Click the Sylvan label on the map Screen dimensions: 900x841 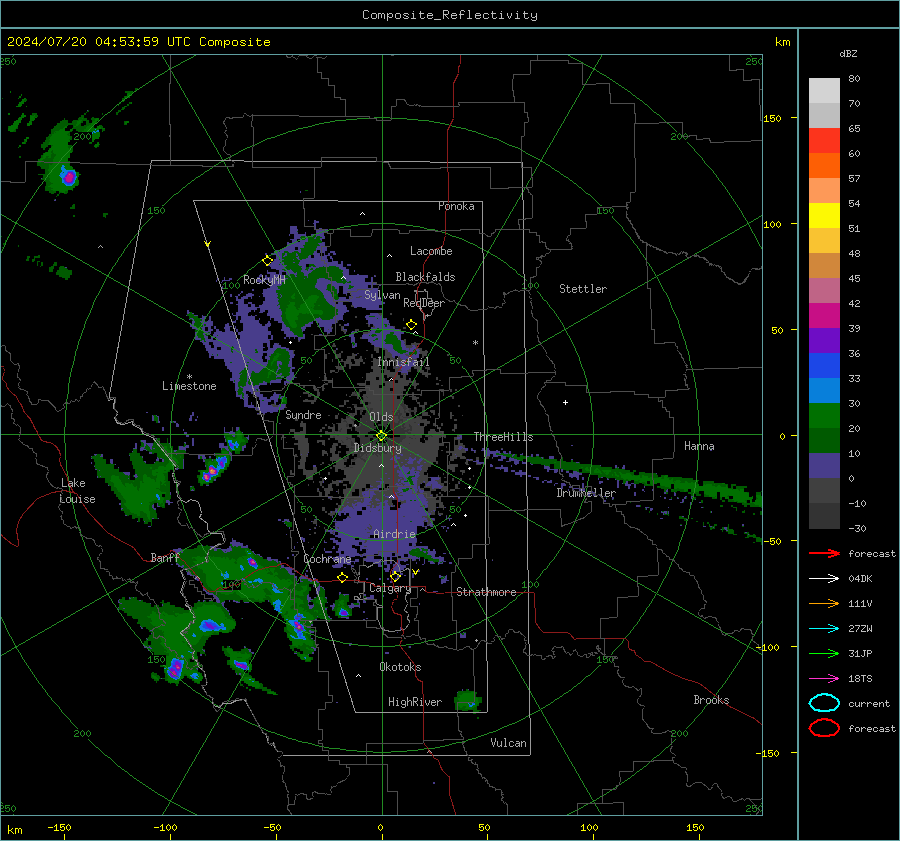(x=382, y=296)
